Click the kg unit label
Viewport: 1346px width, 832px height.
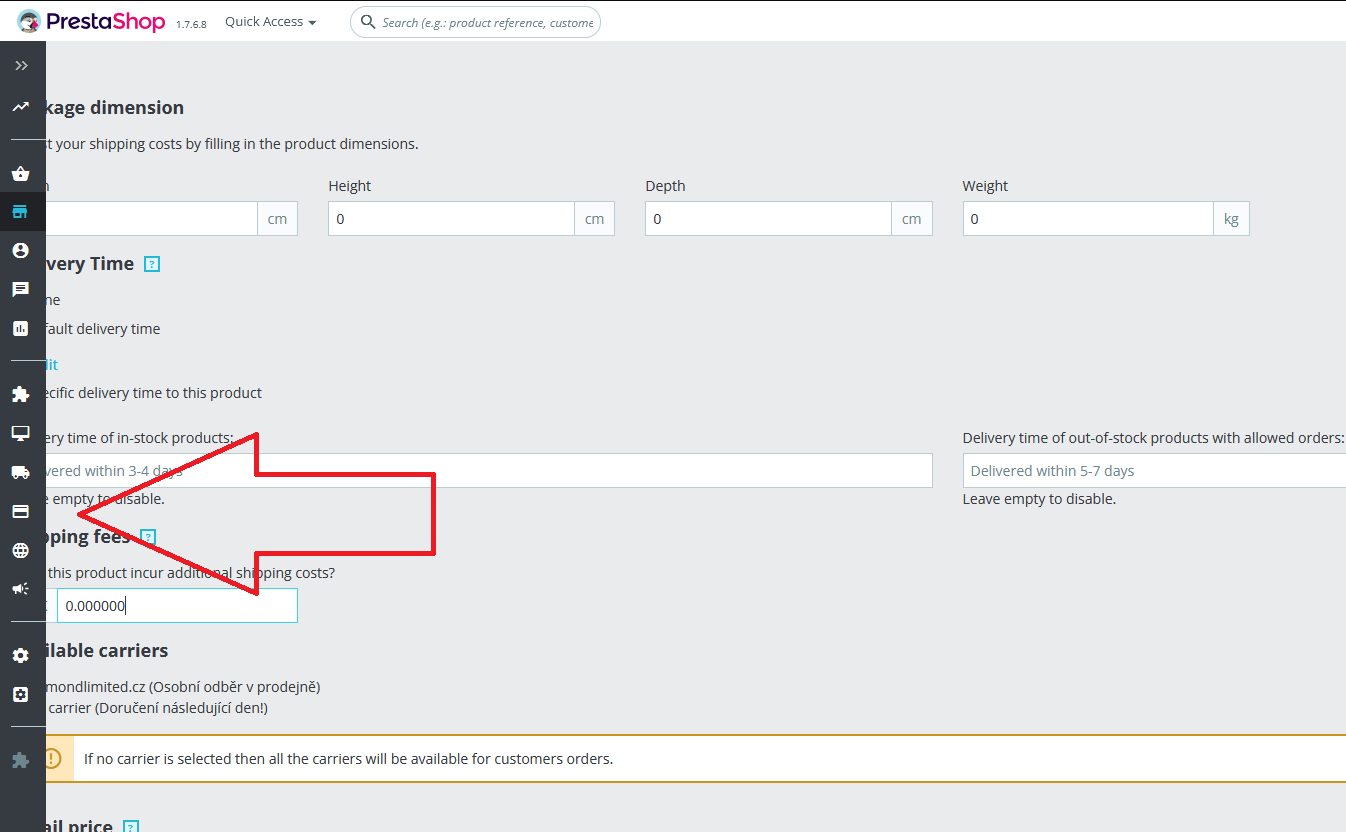[x=1231, y=219]
